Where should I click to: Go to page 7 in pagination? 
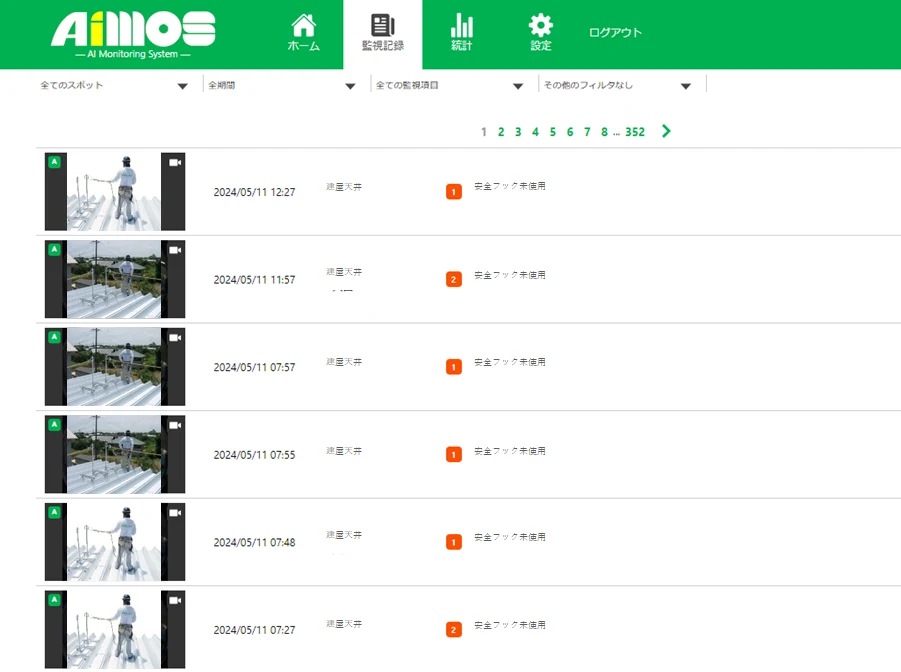click(x=587, y=132)
